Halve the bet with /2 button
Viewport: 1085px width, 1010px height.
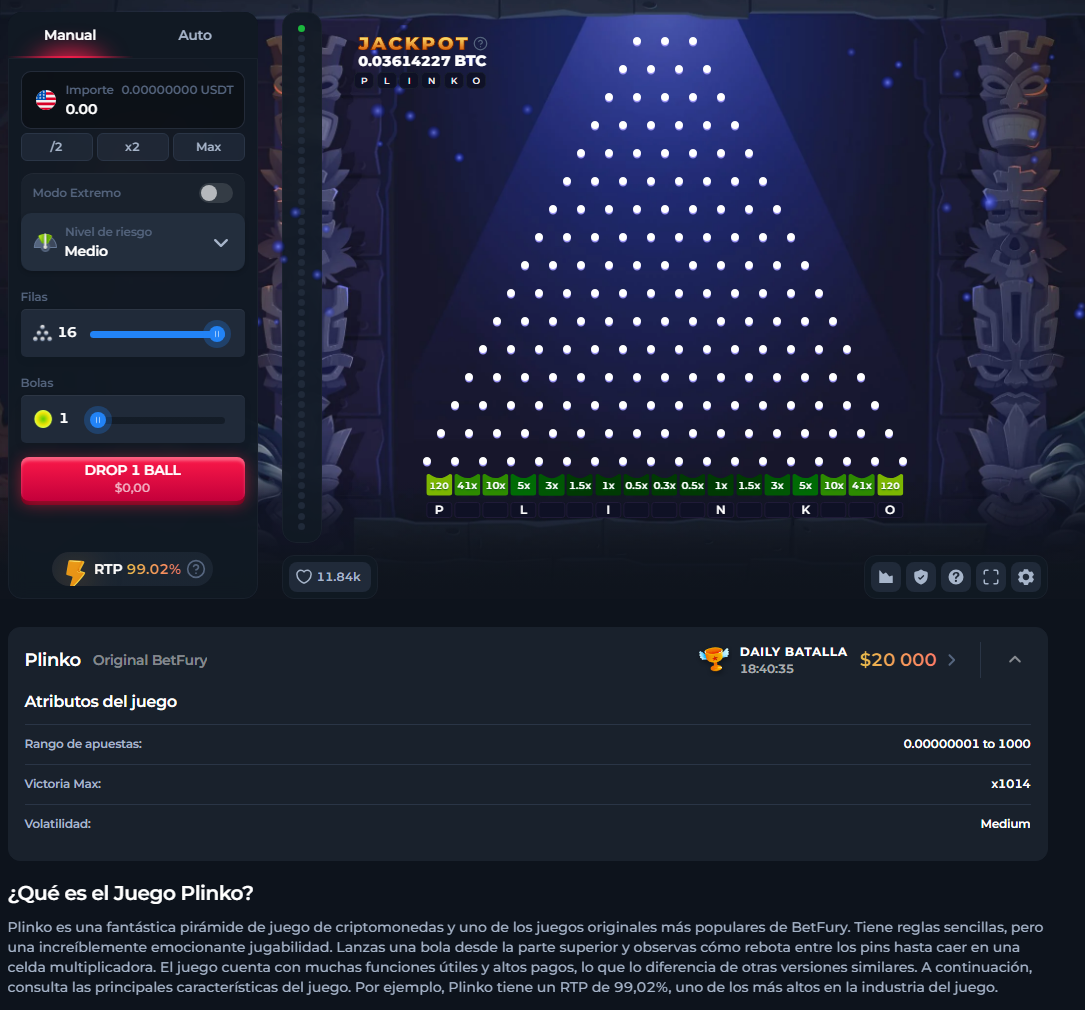[x=57, y=147]
